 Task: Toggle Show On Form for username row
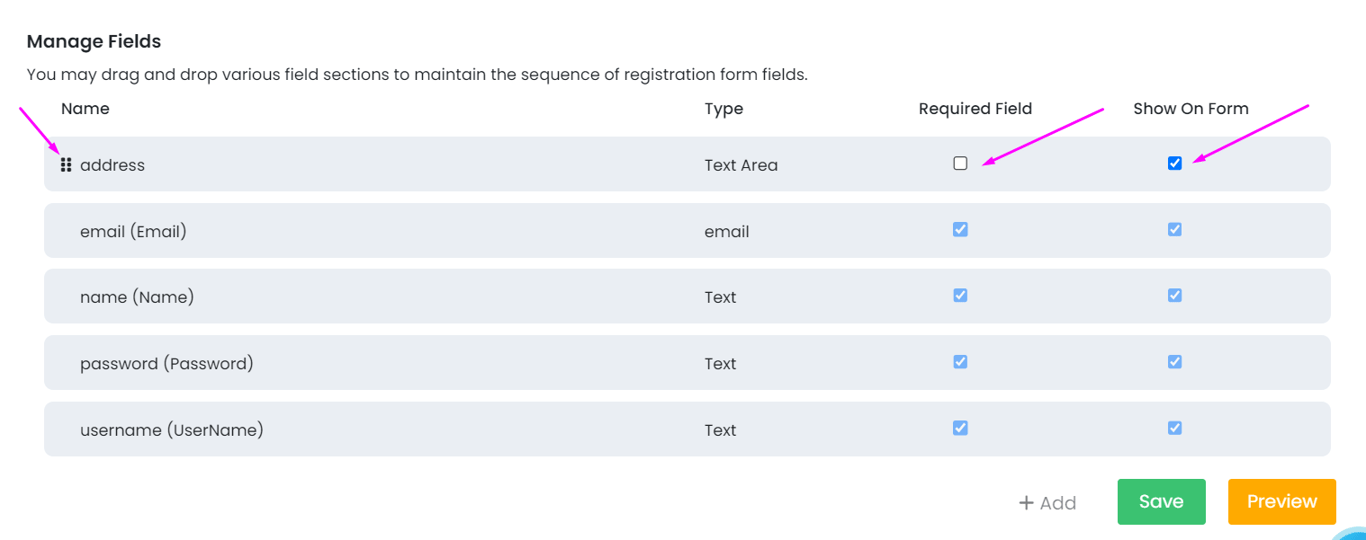click(1174, 428)
